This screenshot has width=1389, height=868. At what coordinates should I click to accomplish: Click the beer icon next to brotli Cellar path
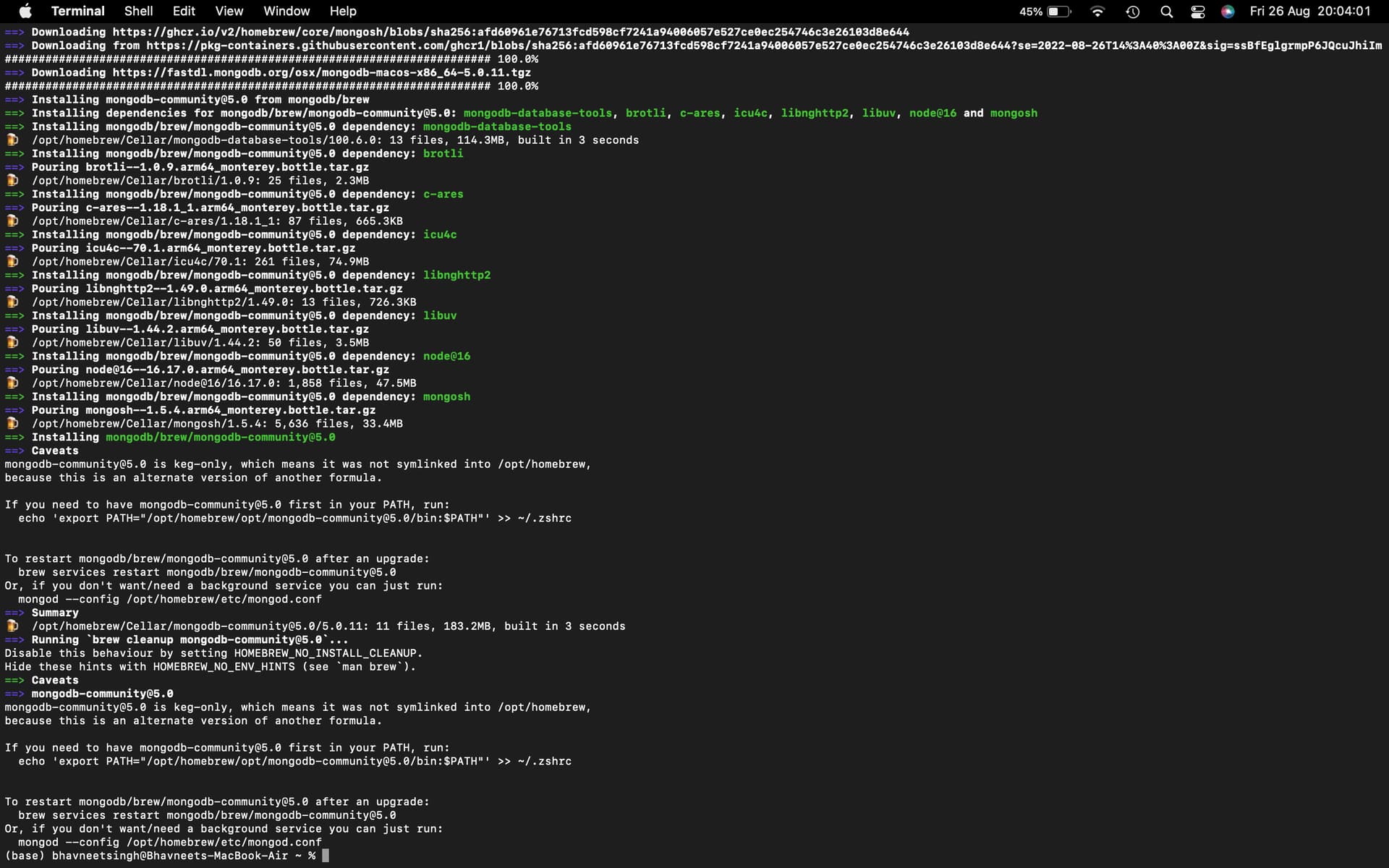(12, 180)
